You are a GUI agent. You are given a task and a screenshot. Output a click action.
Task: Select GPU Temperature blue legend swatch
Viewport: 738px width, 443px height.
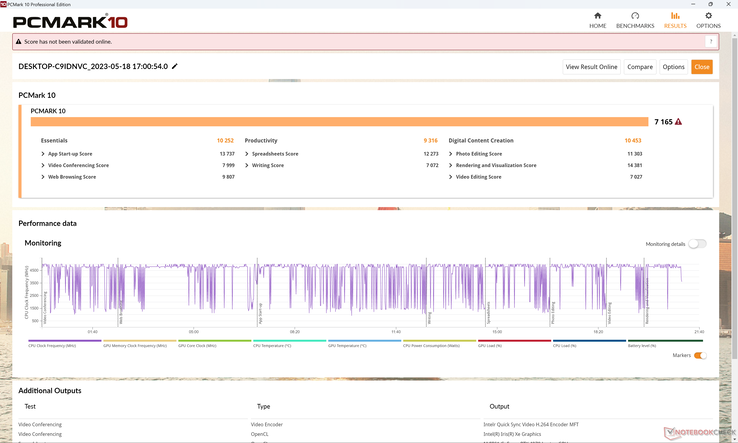click(364, 340)
